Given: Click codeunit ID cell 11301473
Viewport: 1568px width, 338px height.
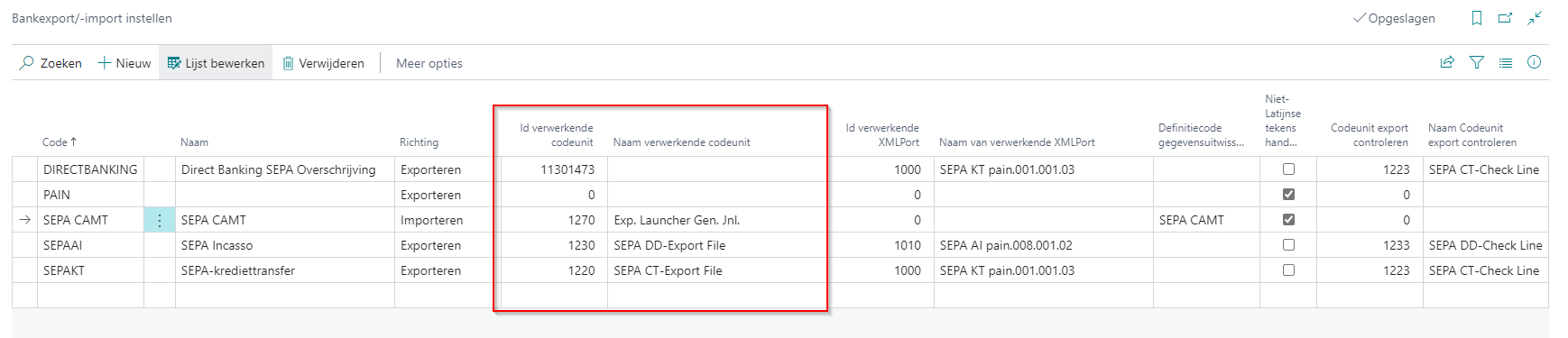Looking at the screenshot, I should click(x=554, y=169).
